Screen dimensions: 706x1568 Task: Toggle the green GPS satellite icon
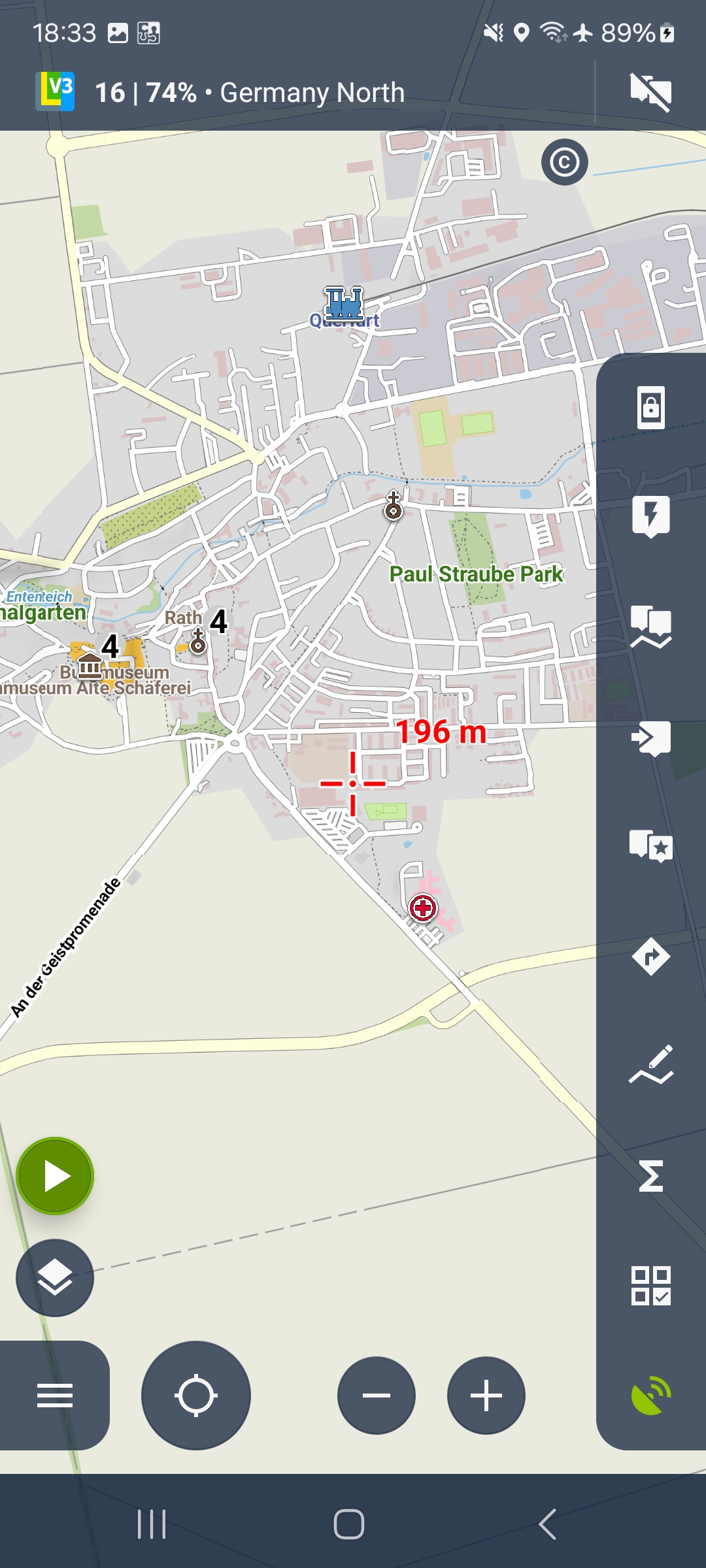coord(651,1396)
